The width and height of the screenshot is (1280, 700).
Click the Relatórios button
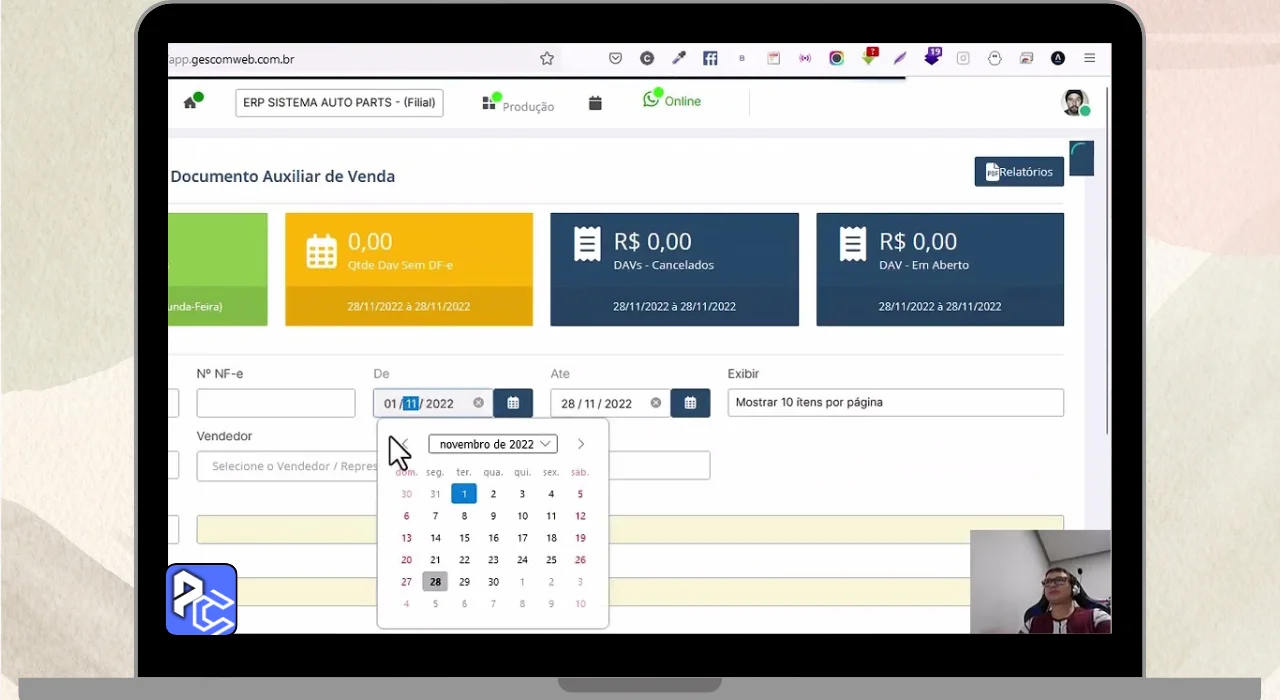pos(1019,172)
